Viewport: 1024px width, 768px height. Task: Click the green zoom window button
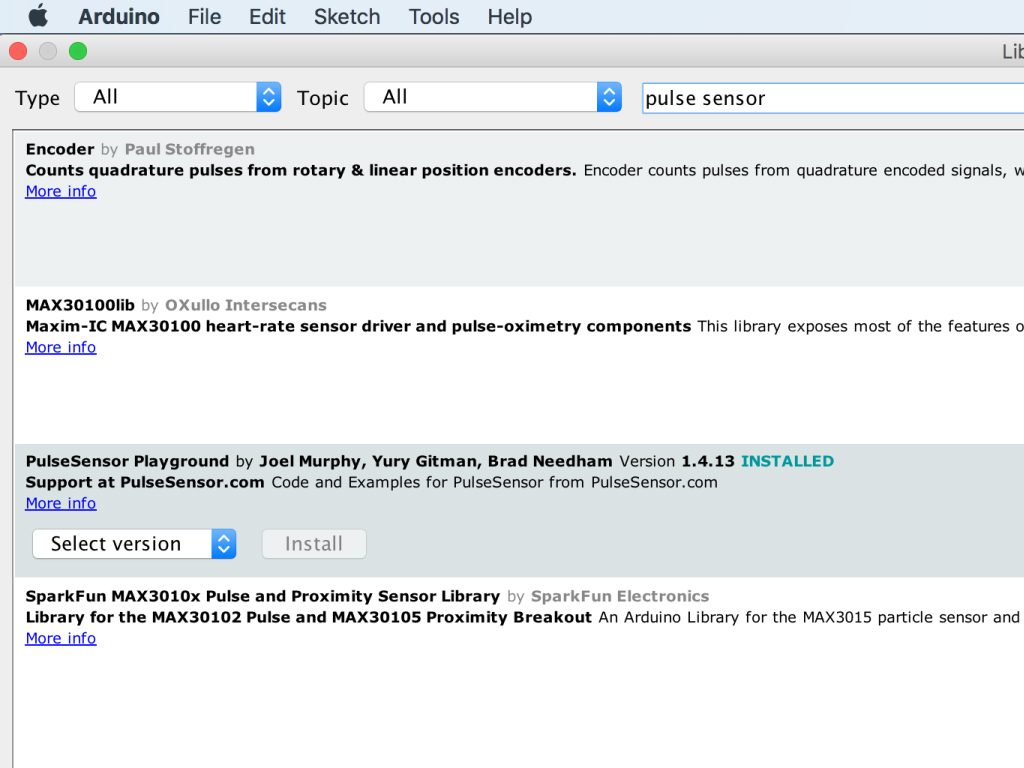coord(78,51)
